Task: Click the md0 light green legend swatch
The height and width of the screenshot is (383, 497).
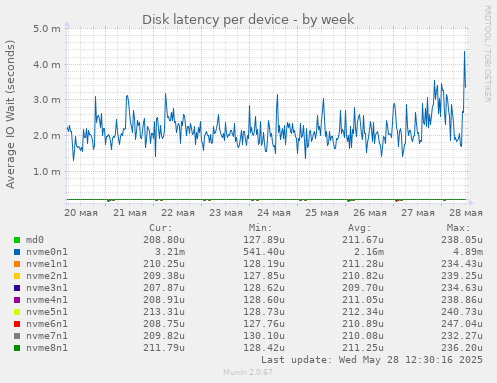Action: pyautogui.click(x=17, y=240)
